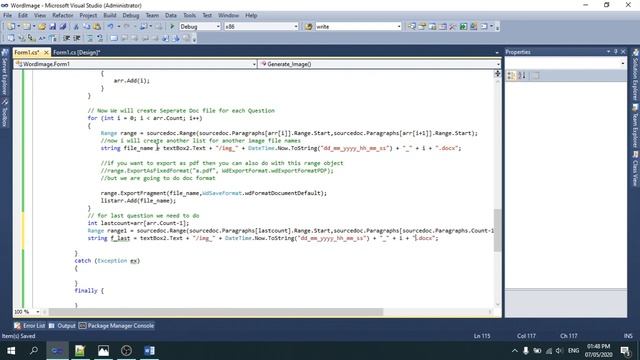Screen dimensions: 640x360
Task: Click the Windows Start button
Action: coord(11,351)
